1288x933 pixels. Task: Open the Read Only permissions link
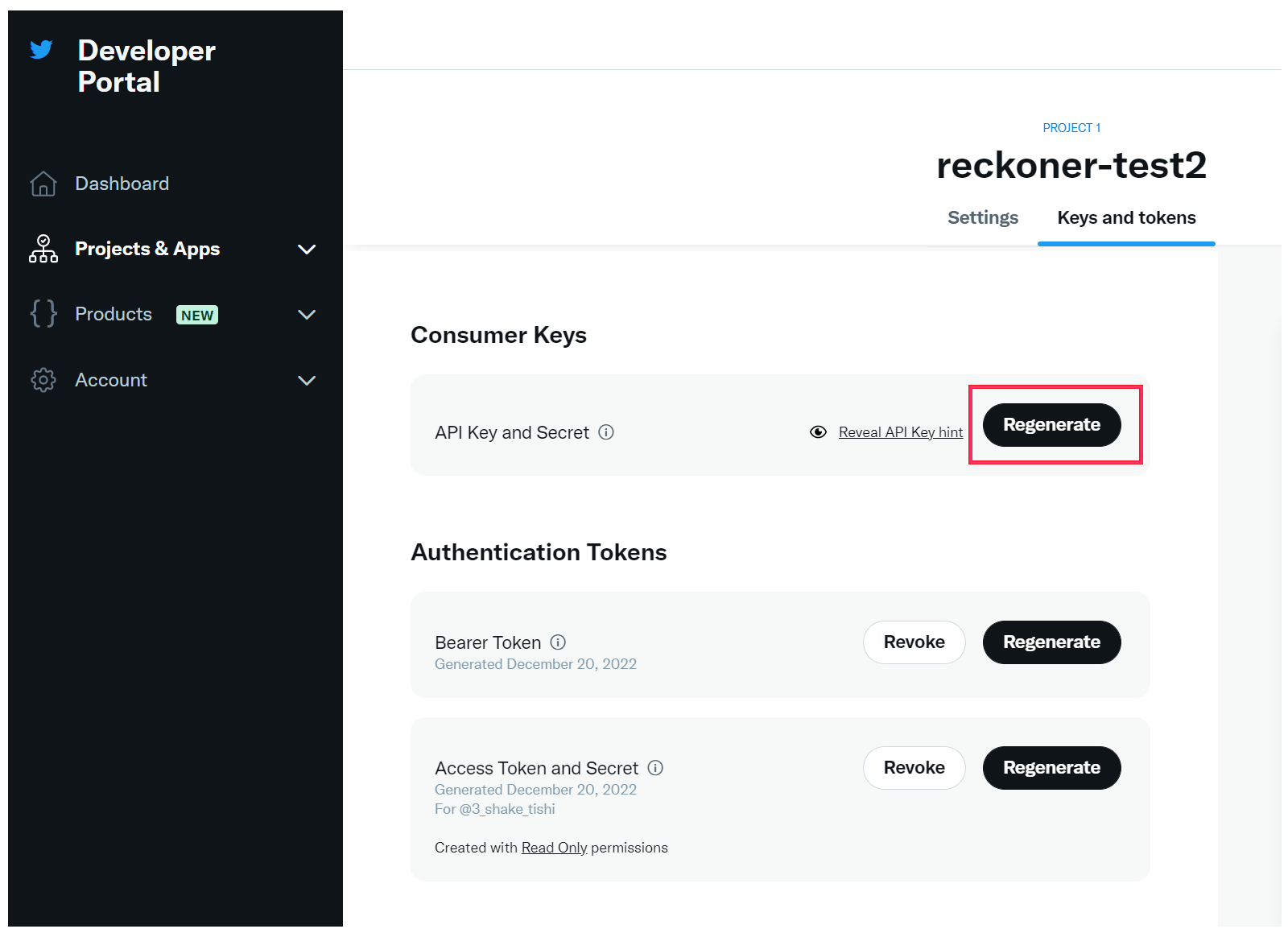pyautogui.click(x=554, y=848)
